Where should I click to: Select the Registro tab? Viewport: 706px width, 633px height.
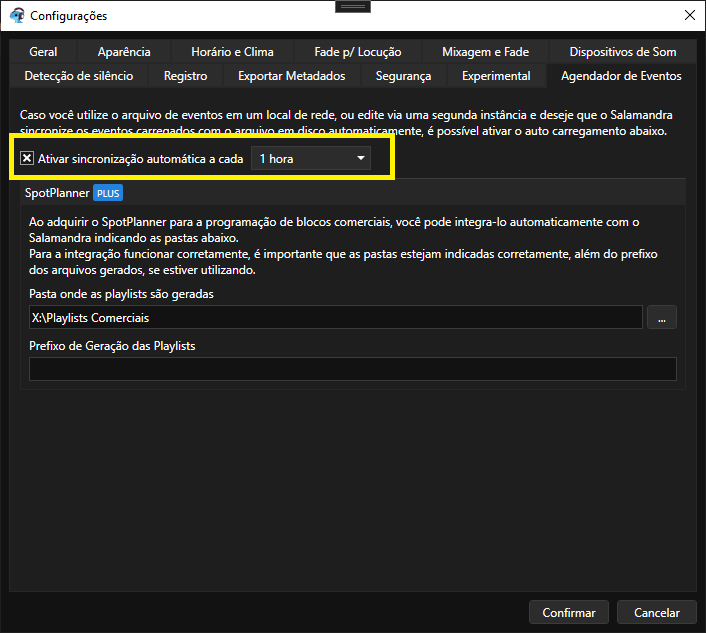pos(186,76)
